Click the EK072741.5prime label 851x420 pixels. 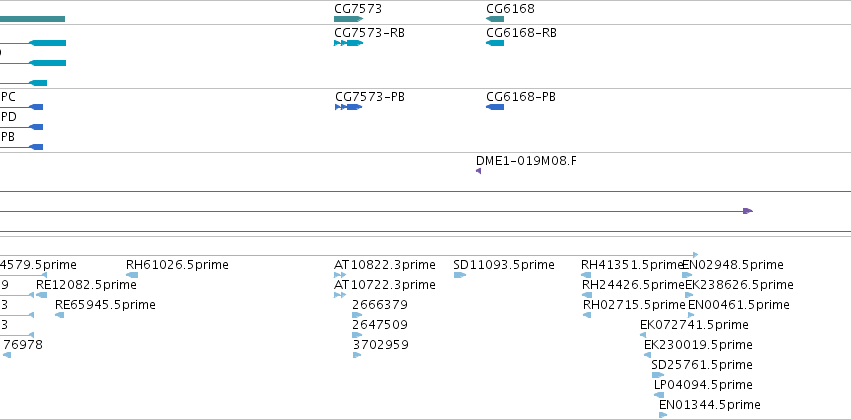pos(694,325)
